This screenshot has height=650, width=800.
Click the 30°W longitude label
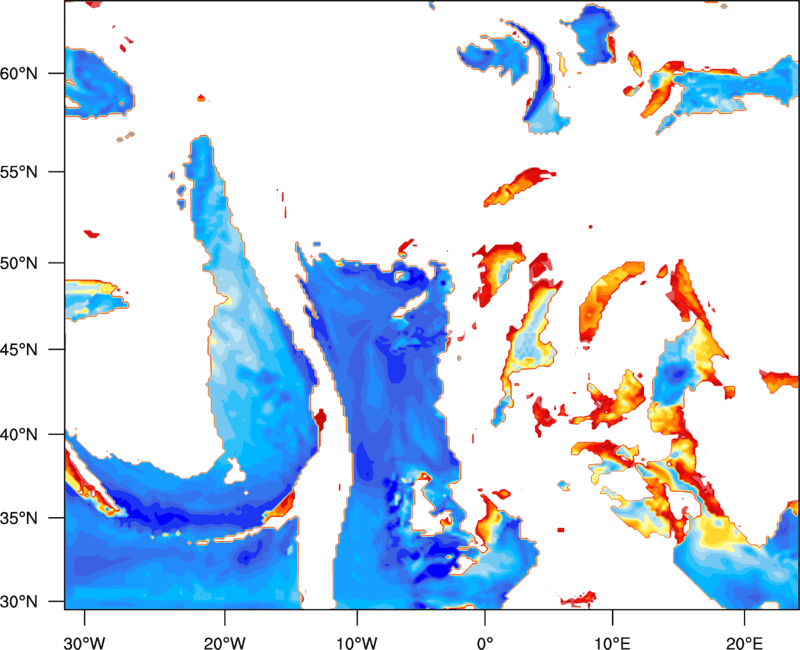coord(84,643)
